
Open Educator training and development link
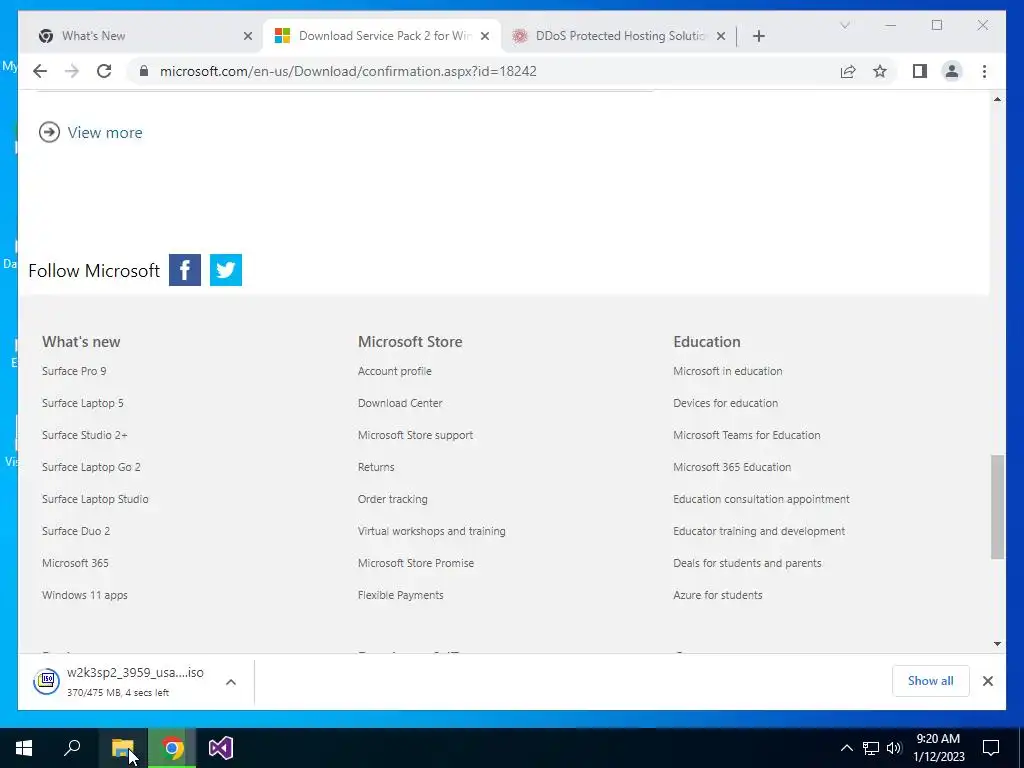coord(759,531)
